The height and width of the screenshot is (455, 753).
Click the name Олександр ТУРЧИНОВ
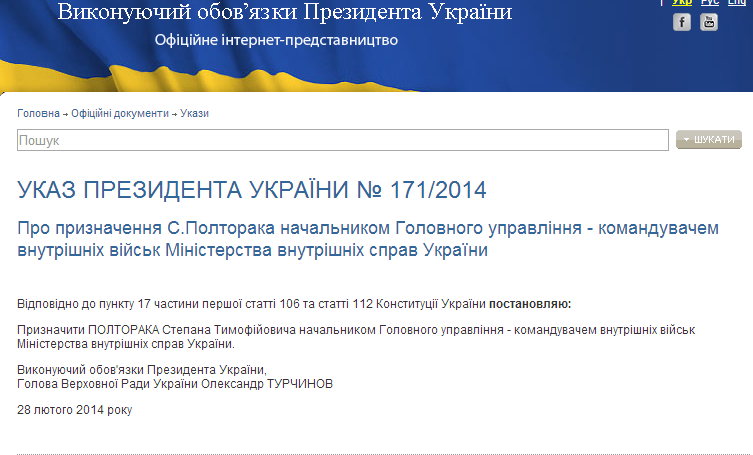(267, 384)
